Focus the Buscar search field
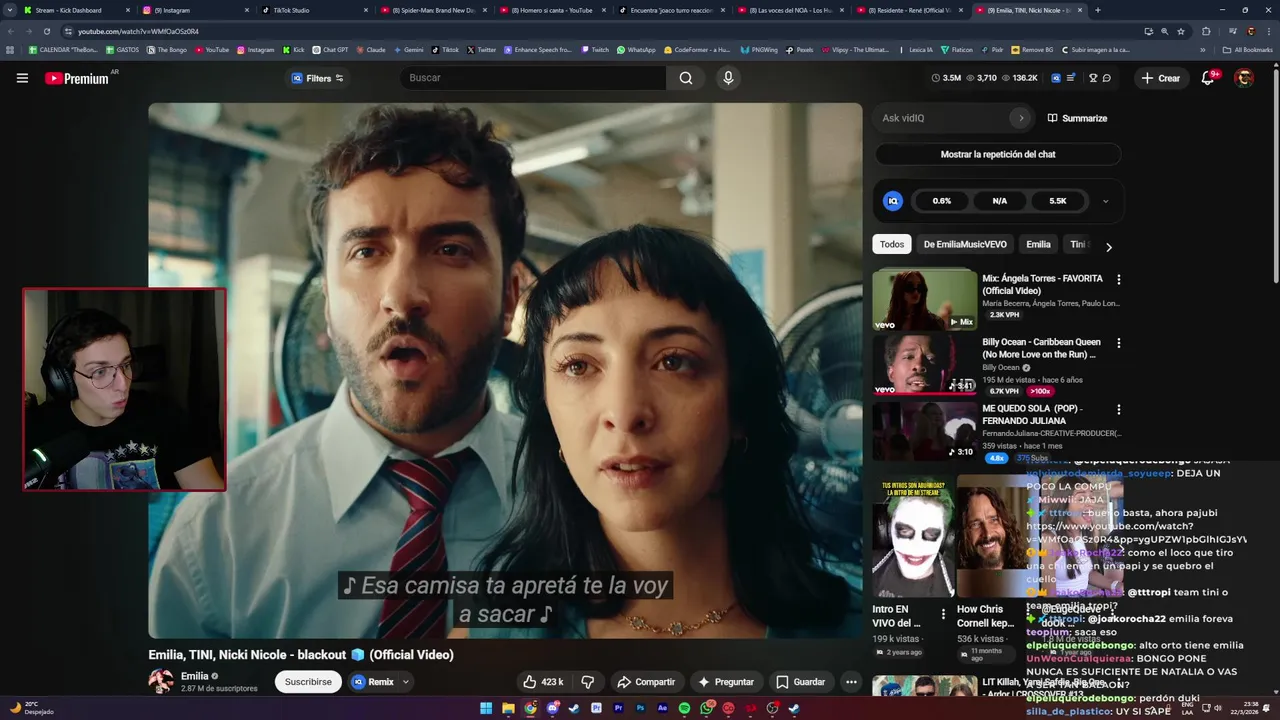Viewport: 1280px width, 720px height. [x=532, y=78]
